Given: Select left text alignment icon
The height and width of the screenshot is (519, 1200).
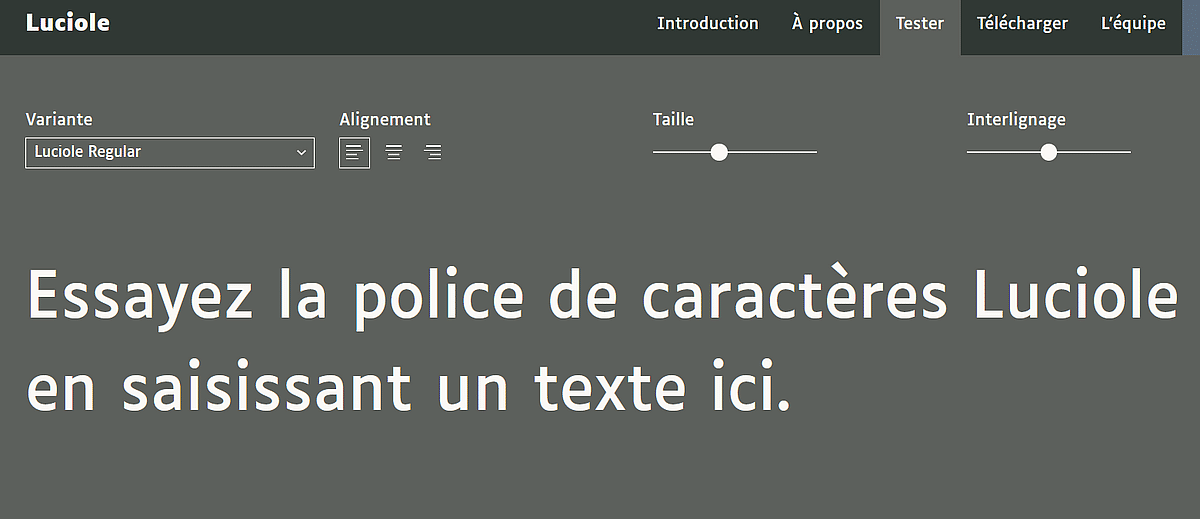Looking at the screenshot, I should pyautogui.click(x=354, y=153).
